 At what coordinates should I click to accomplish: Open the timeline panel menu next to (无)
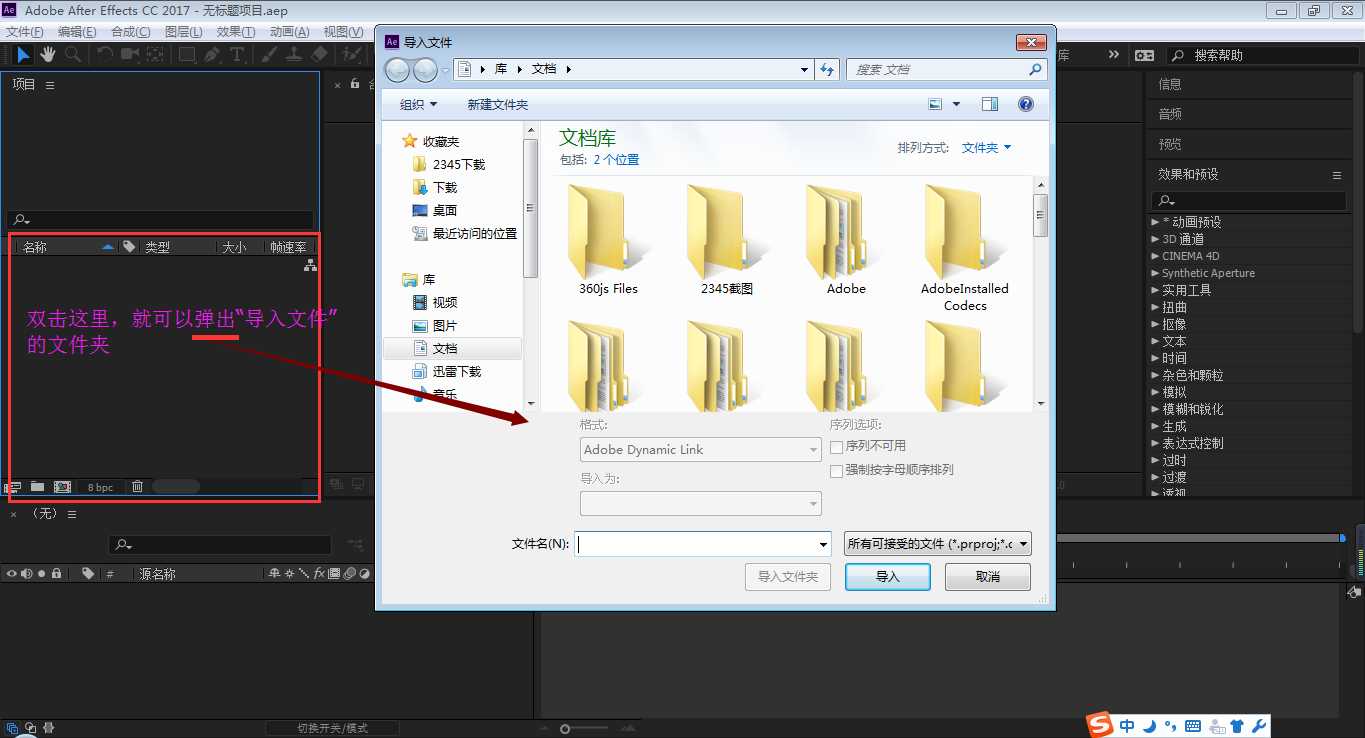click(72, 514)
